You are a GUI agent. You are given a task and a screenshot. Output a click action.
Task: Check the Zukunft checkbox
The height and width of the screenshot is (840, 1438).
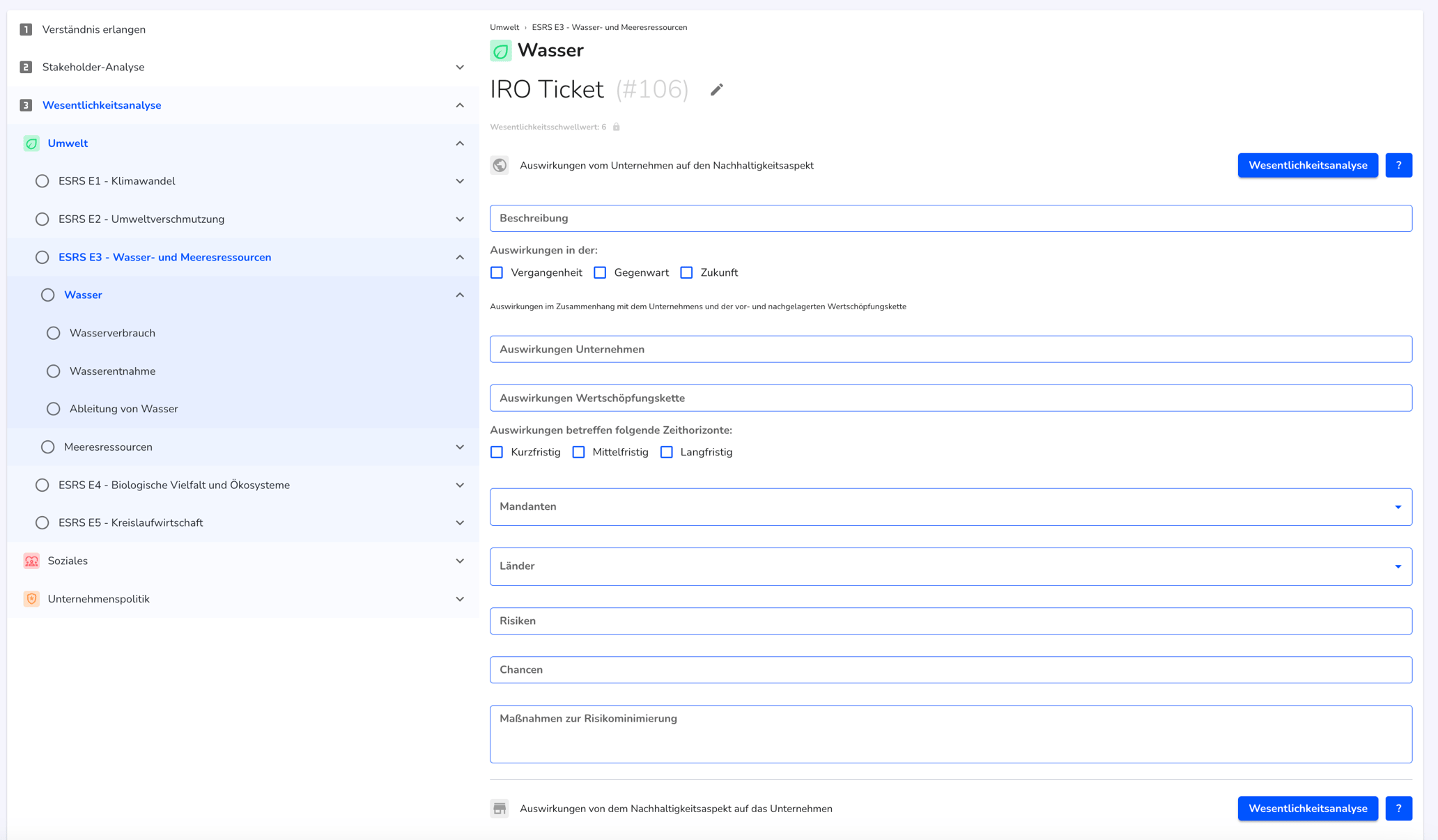point(686,272)
